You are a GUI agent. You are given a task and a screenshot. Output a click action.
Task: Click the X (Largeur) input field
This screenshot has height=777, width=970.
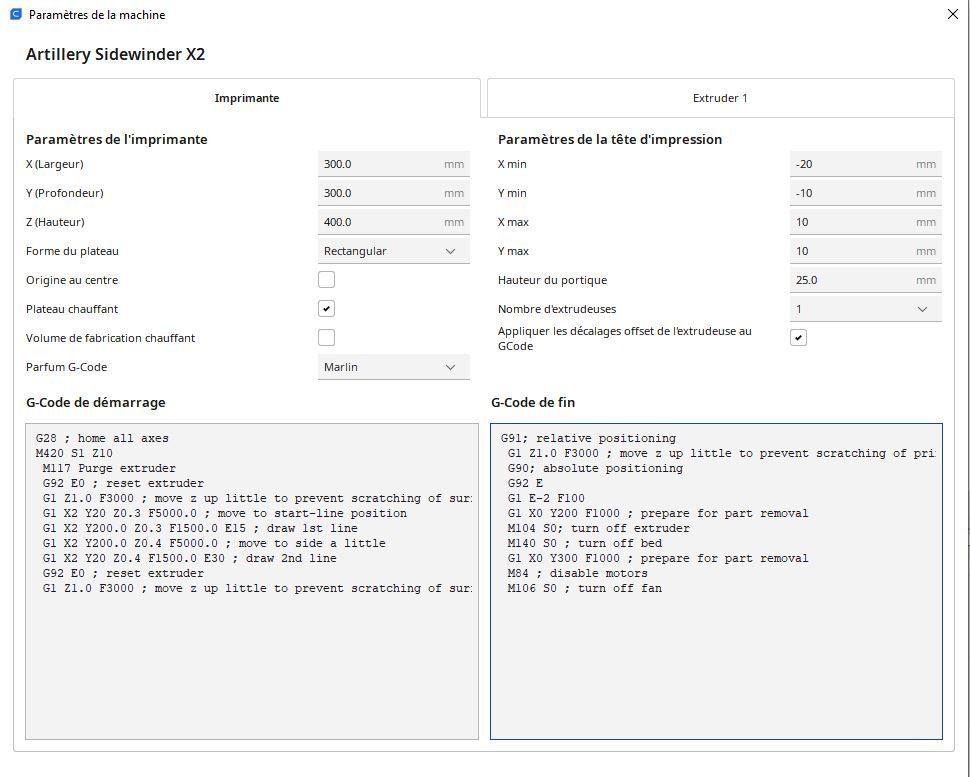(x=393, y=164)
